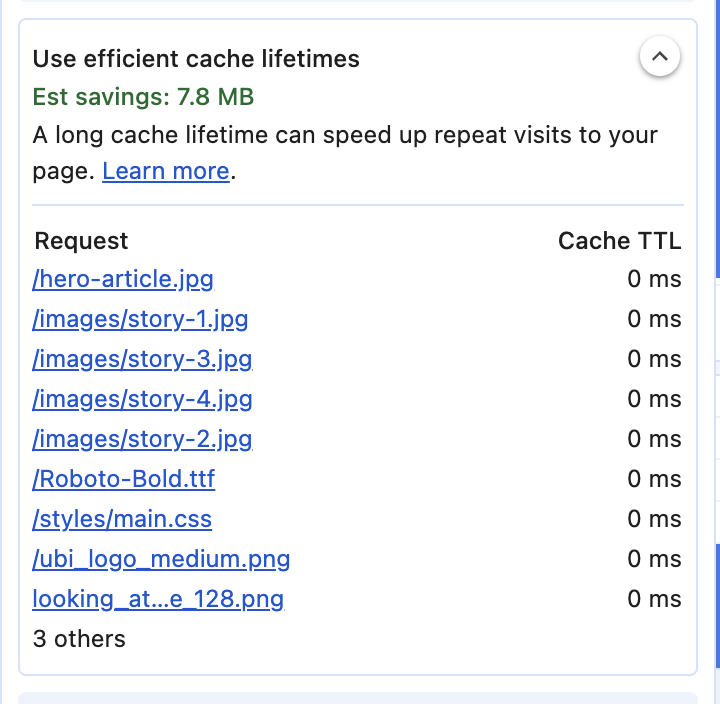720x704 pixels.
Task: Collapse the cache lifetimes insight chevron
Action: [659, 57]
